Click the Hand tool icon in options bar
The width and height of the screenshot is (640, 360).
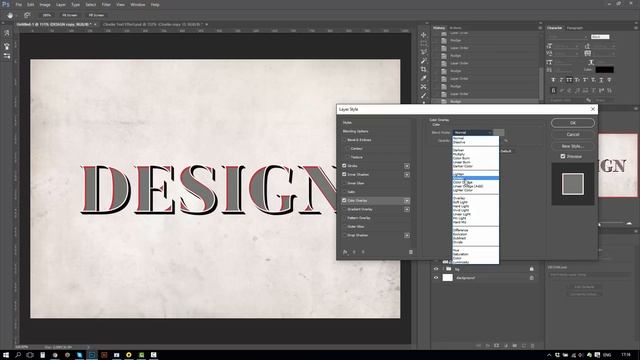[10, 15]
